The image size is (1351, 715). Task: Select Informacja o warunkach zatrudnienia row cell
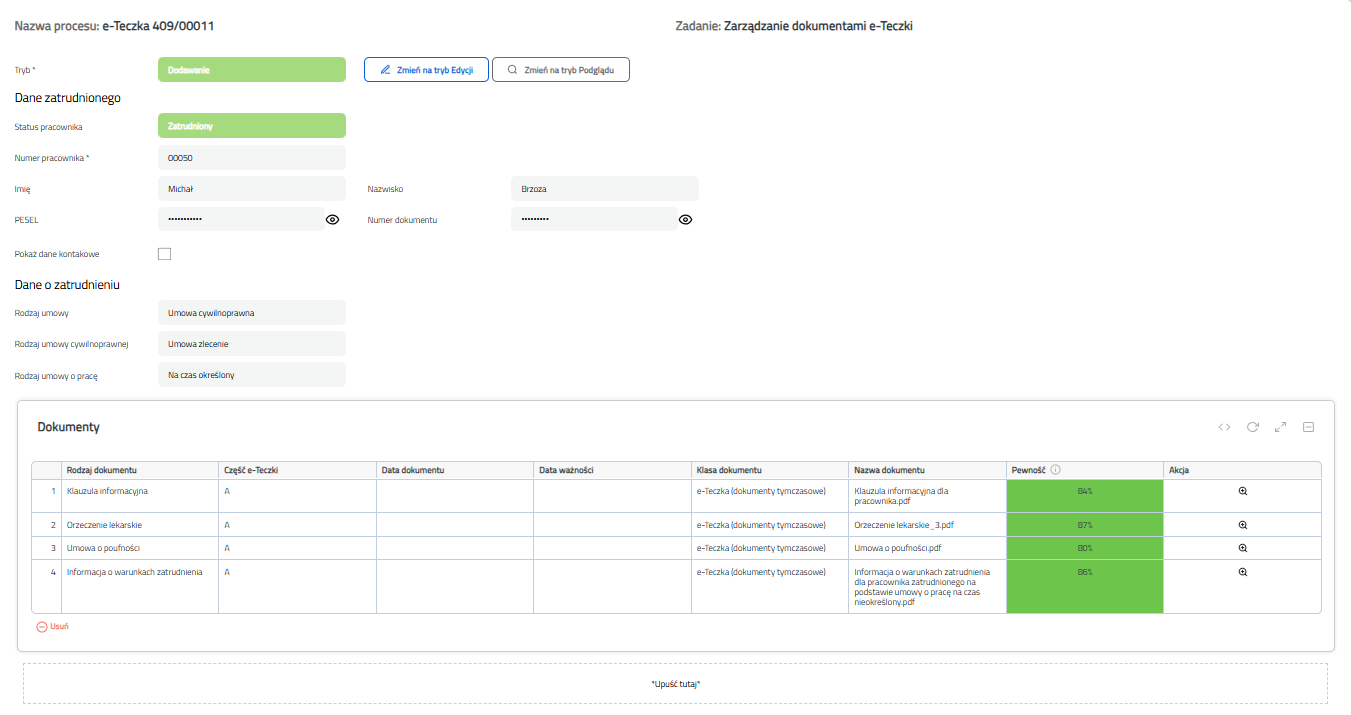point(140,586)
